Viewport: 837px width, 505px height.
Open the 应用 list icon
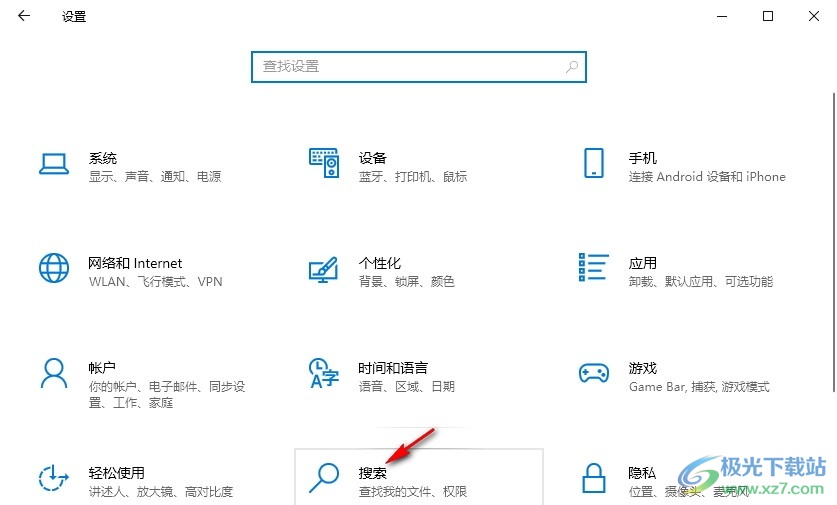tap(594, 267)
